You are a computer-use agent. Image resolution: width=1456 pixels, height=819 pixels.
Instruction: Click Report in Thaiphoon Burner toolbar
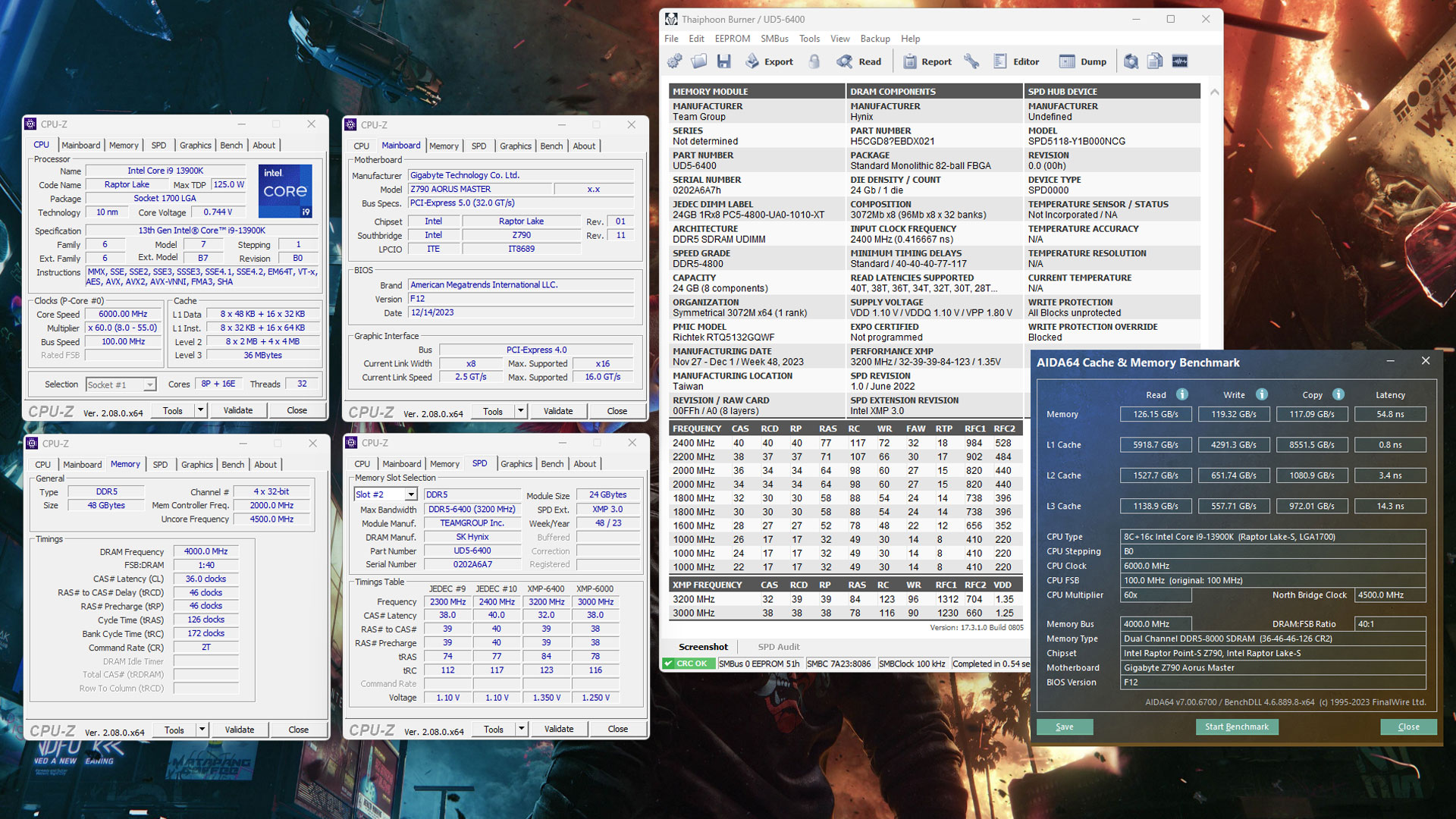(x=927, y=61)
